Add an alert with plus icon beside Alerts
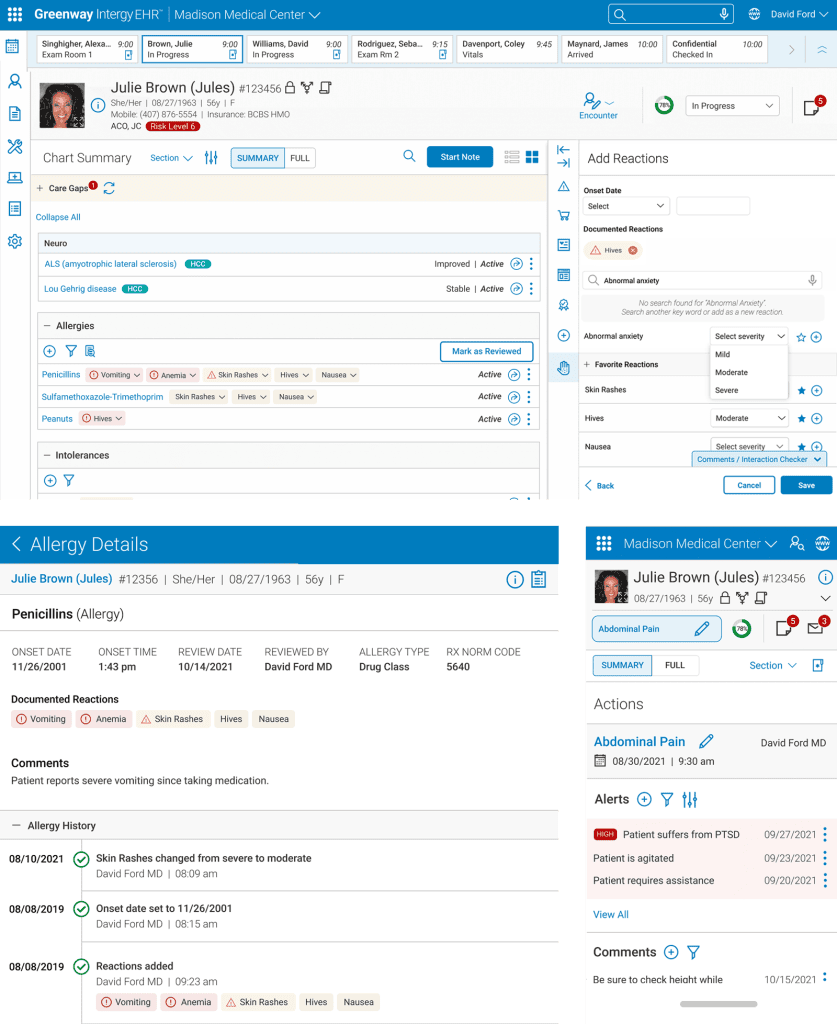 [x=644, y=799]
